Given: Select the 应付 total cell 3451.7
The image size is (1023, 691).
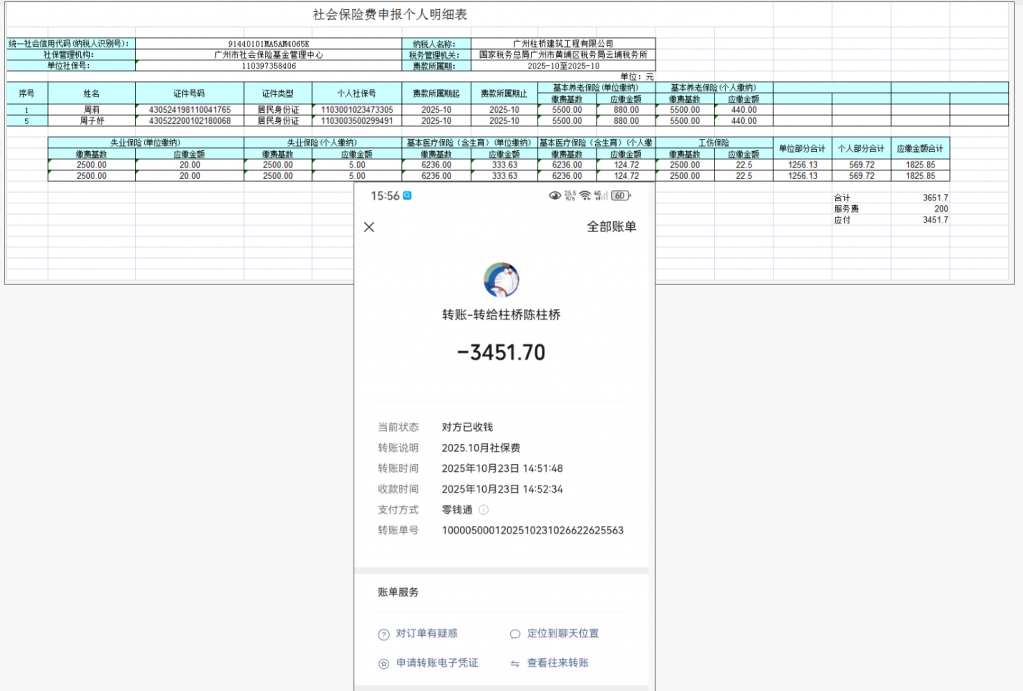Looking at the screenshot, I should pyautogui.click(x=935, y=219).
